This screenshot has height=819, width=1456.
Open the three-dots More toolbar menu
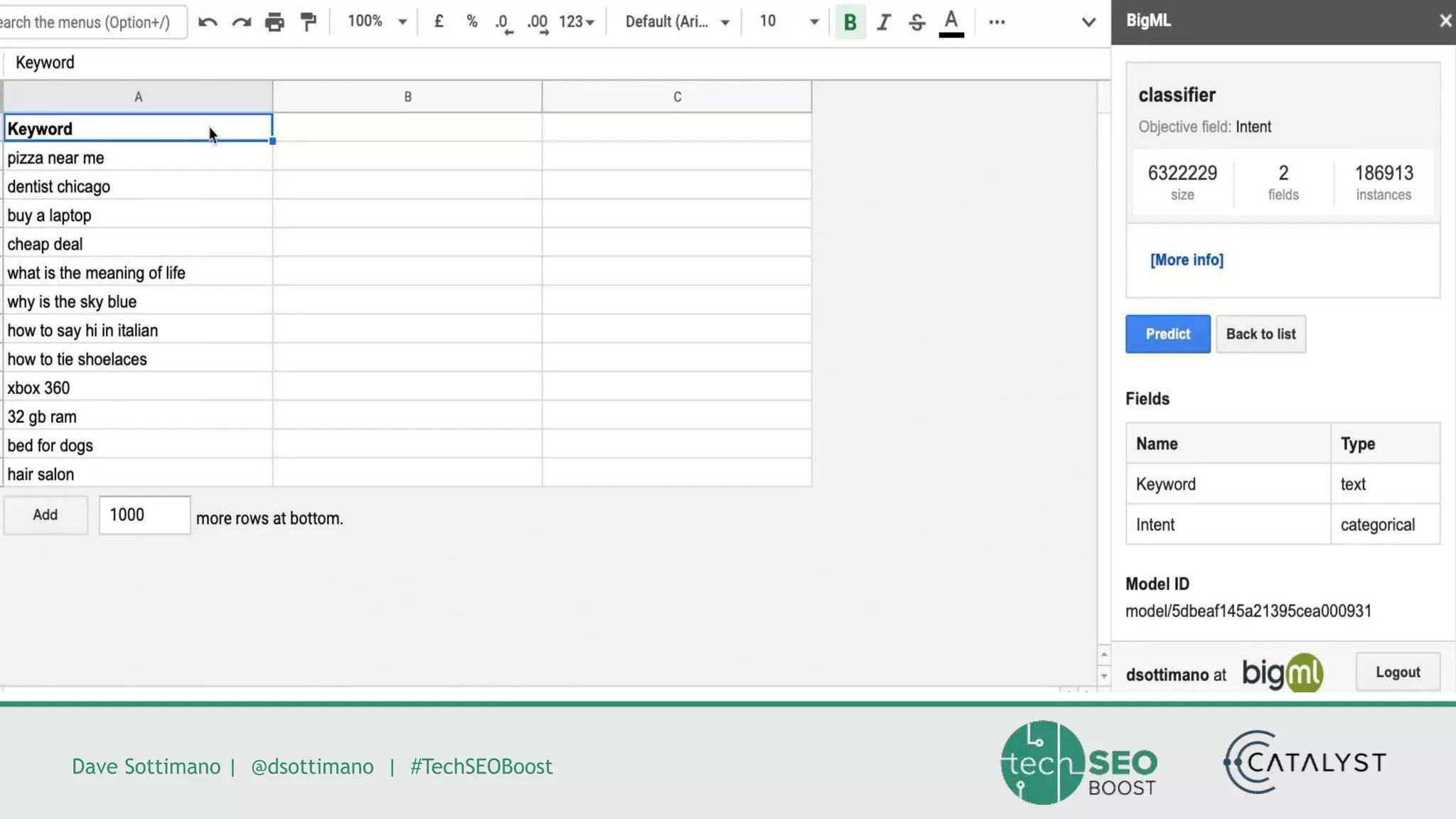[x=997, y=22]
